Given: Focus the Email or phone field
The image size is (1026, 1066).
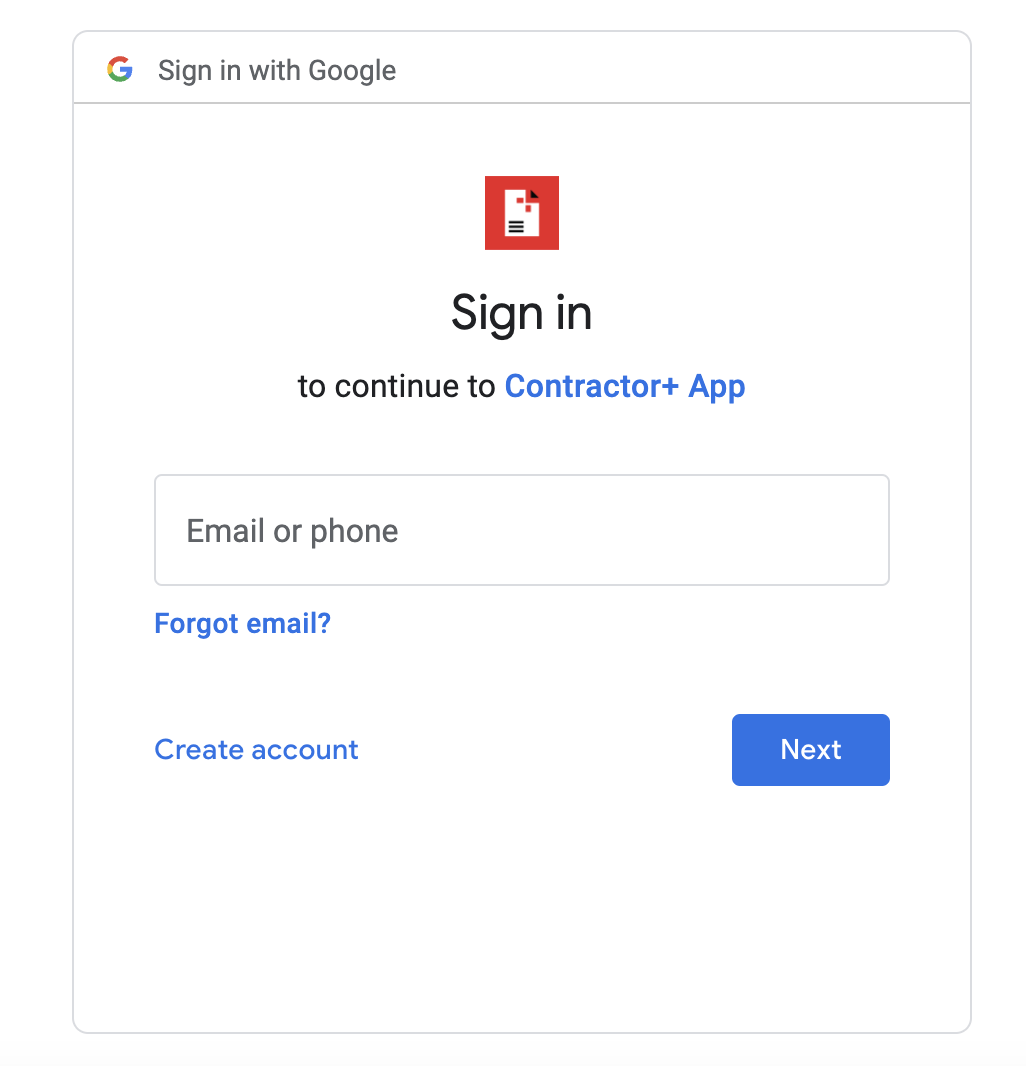Looking at the screenshot, I should tap(521, 530).
